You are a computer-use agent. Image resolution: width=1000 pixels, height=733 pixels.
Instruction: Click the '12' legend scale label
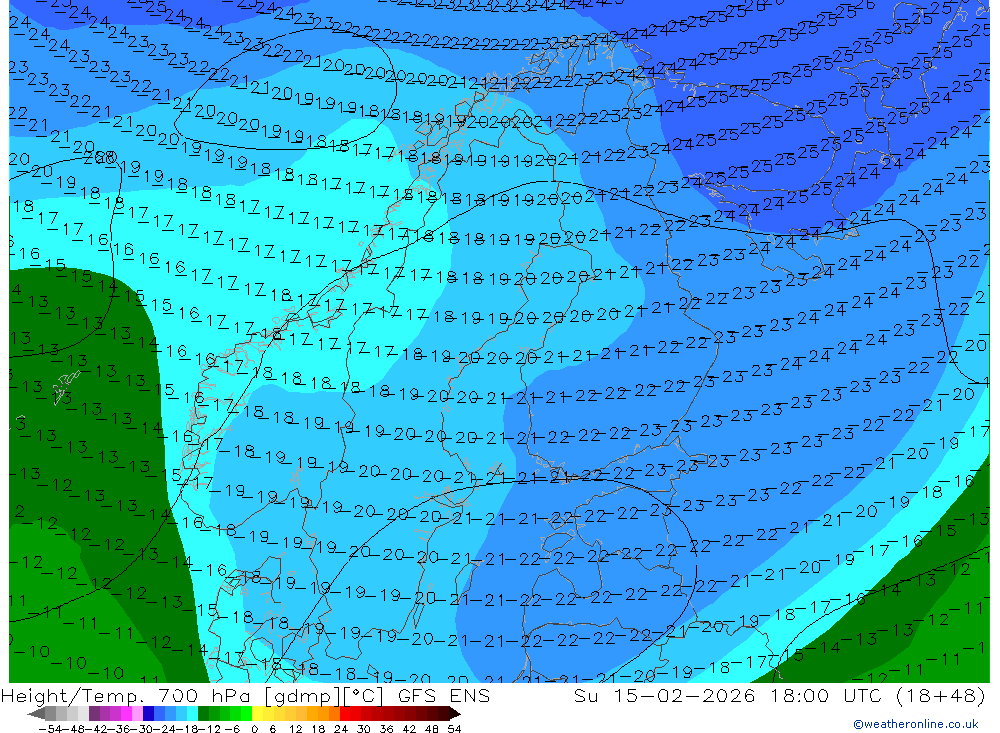pos(295,728)
